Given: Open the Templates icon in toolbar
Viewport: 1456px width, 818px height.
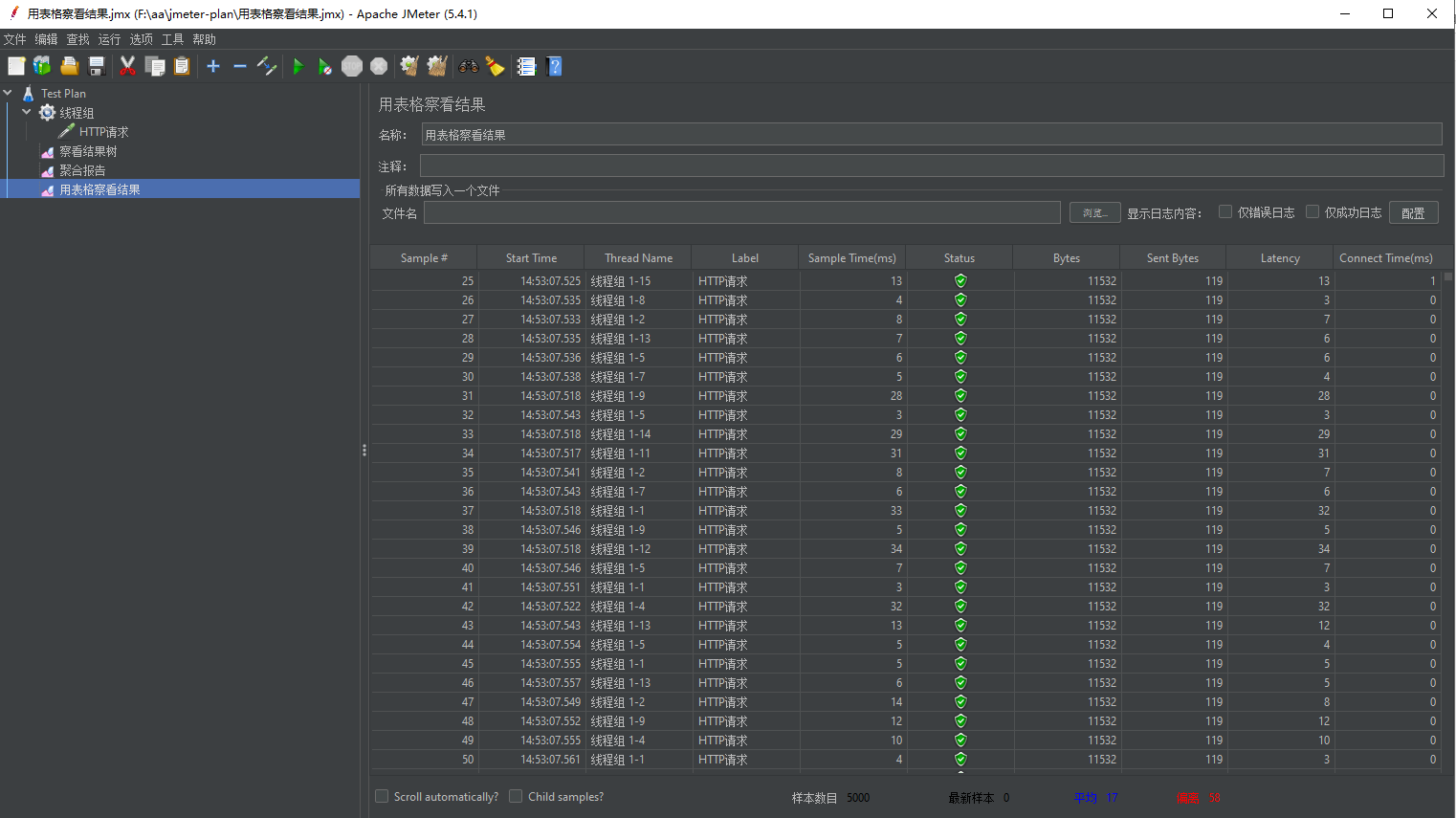Looking at the screenshot, I should [x=42, y=66].
